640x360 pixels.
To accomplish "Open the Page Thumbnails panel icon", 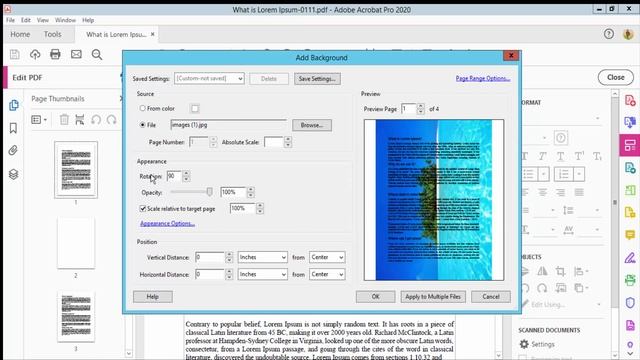I will tap(13, 105).
